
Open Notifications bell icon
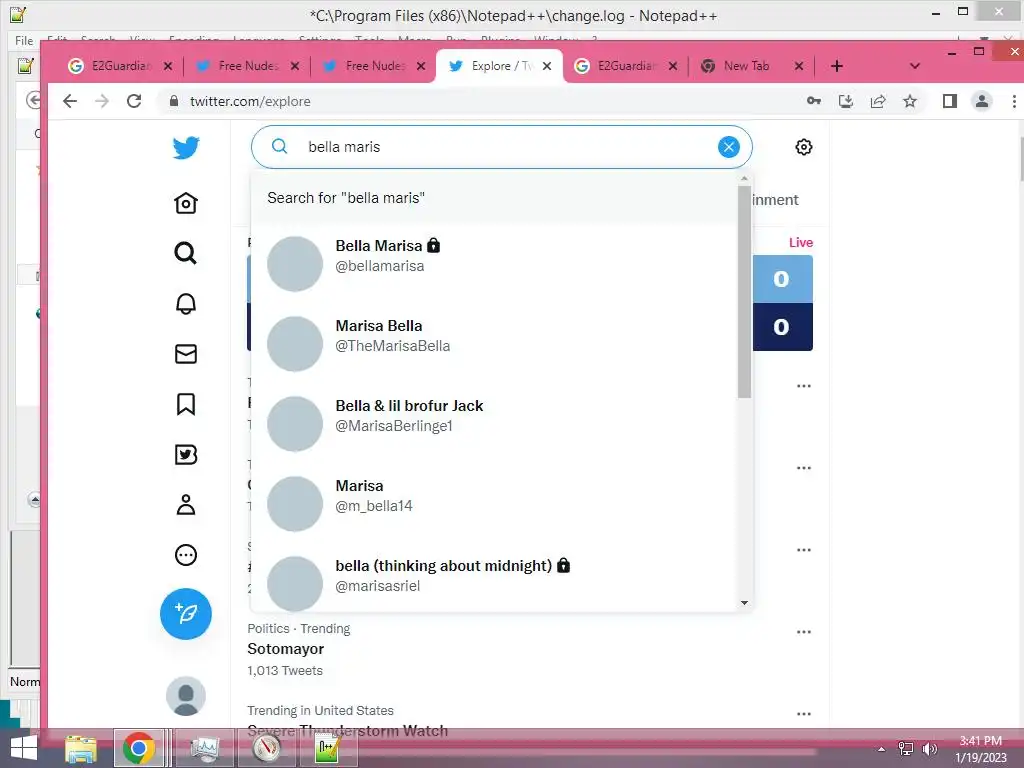click(186, 304)
